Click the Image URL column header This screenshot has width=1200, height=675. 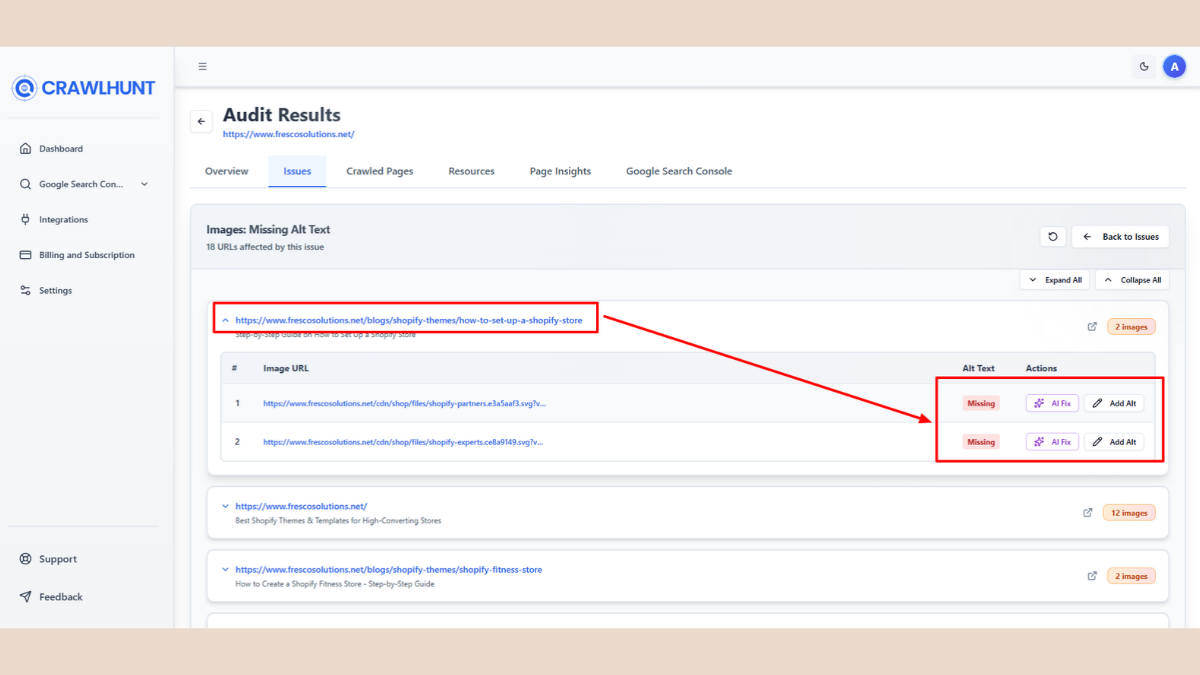(286, 368)
